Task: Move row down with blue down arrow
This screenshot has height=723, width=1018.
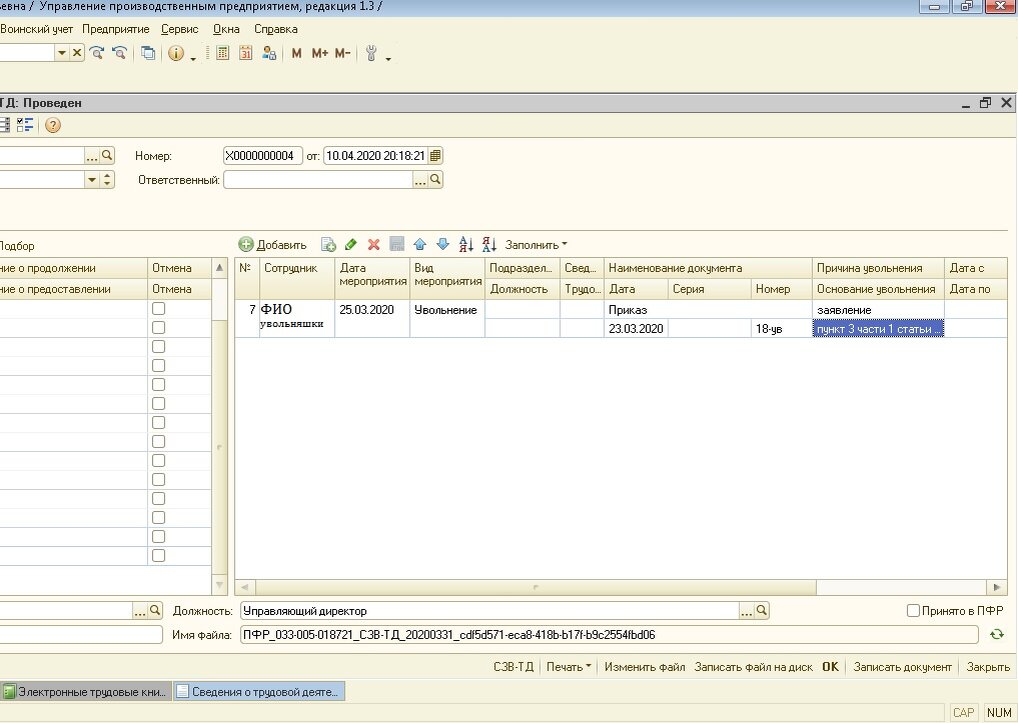Action: [443, 245]
